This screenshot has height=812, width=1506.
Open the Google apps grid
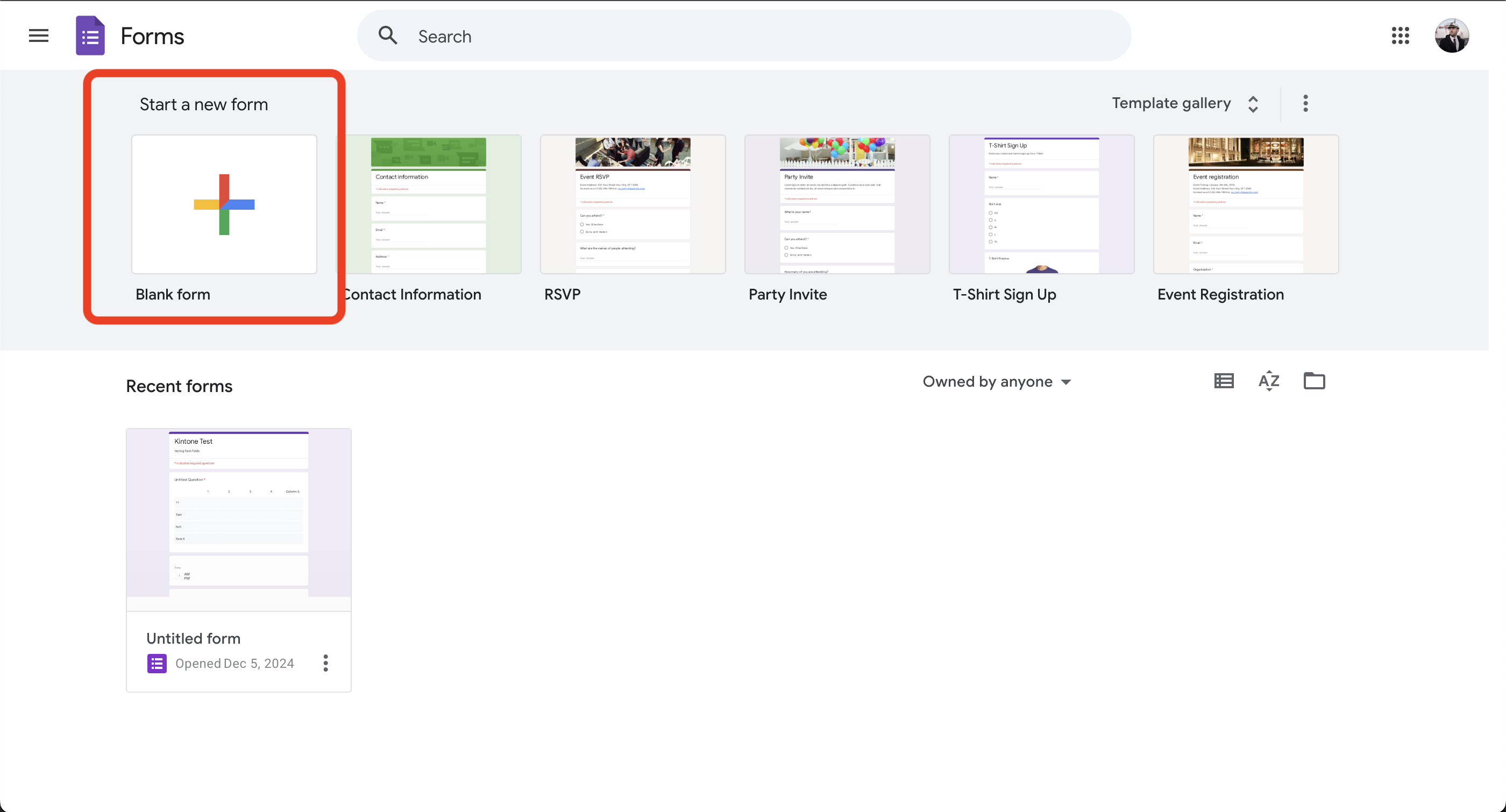tap(1400, 35)
